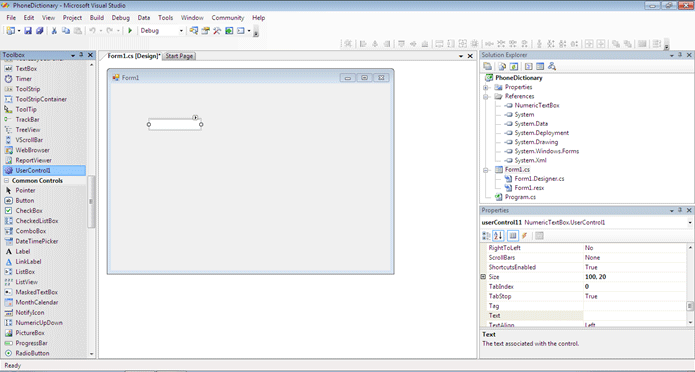The image size is (695, 372).
Task: Select the TrackBar slider control in the Toolbox
Action: tap(27, 120)
